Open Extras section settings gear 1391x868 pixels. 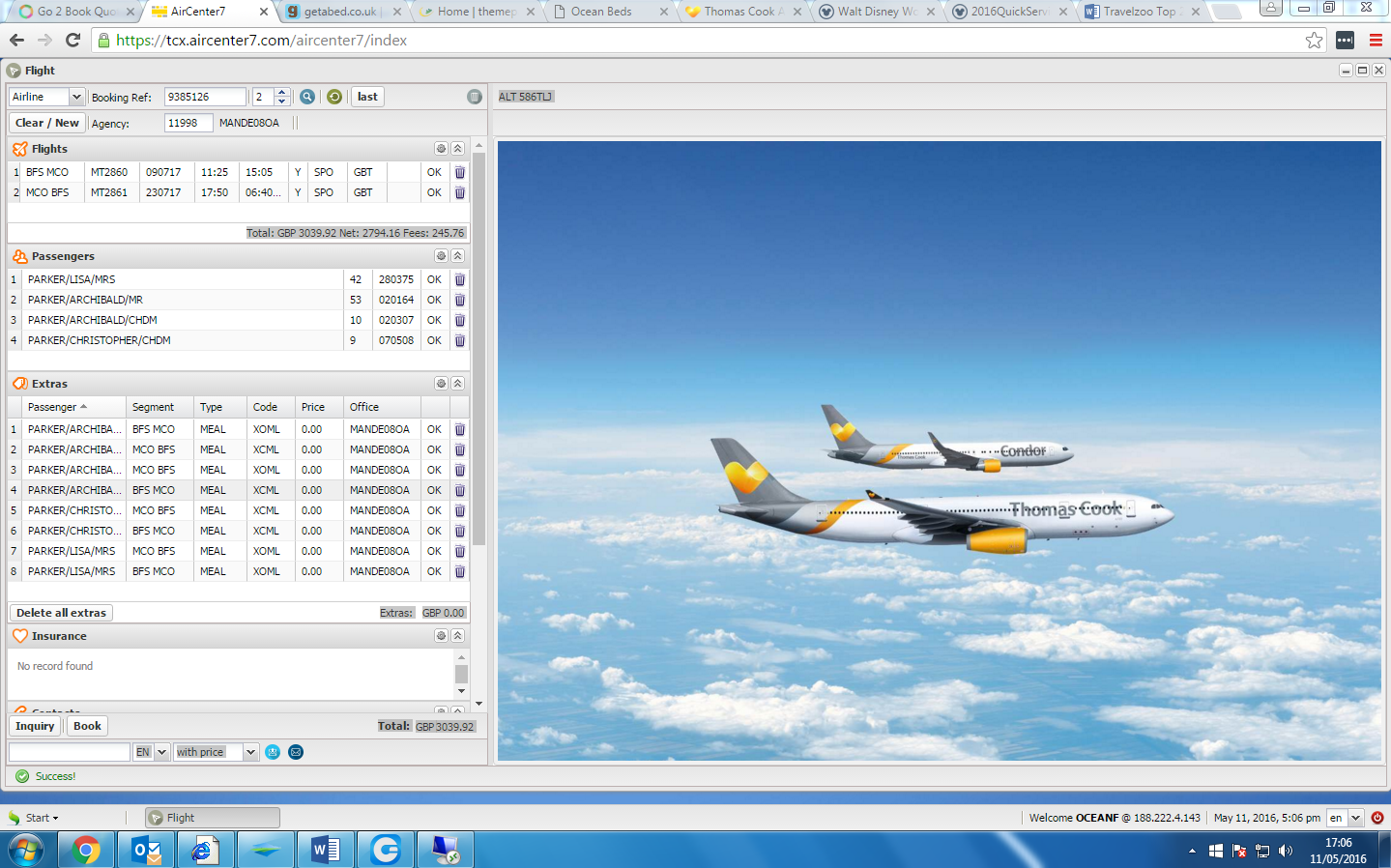pyautogui.click(x=441, y=384)
